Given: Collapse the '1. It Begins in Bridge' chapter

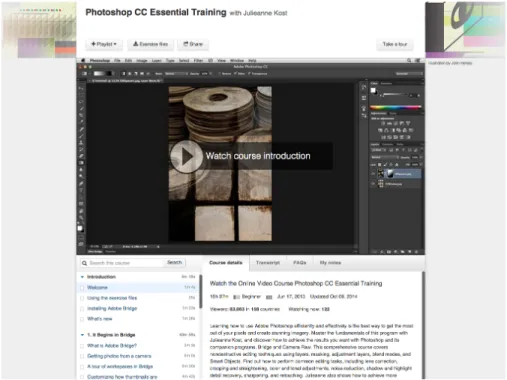Looking at the screenshot, I should pyautogui.click(x=82, y=335).
